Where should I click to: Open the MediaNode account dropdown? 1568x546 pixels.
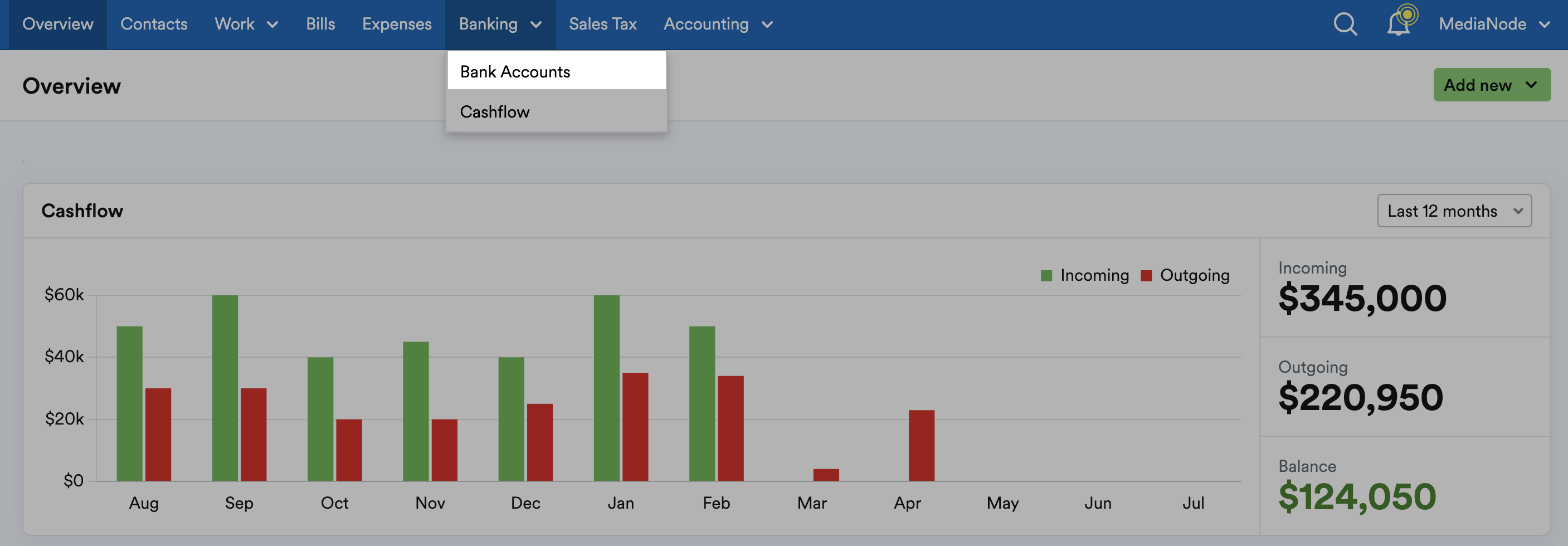[x=1494, y=25]
